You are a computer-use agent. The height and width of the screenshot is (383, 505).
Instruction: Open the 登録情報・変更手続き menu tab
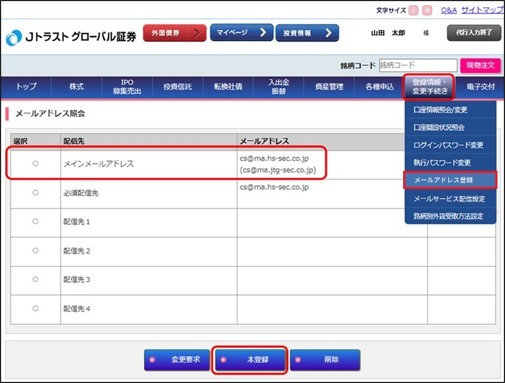[429, 87]
